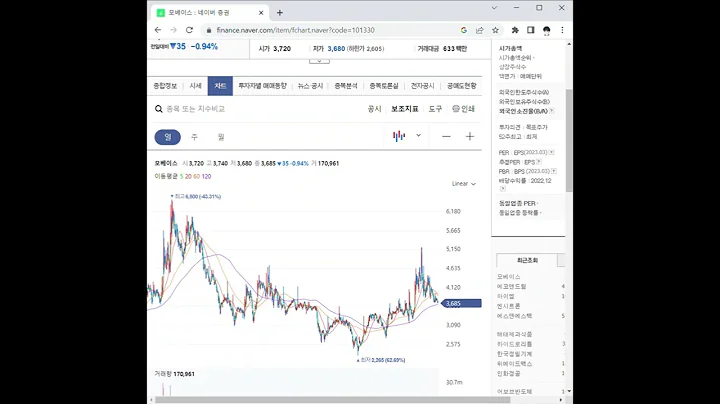This screenshot has height=404, width=720.
Task: Go back to the previous page
Action: click(158, 30)
